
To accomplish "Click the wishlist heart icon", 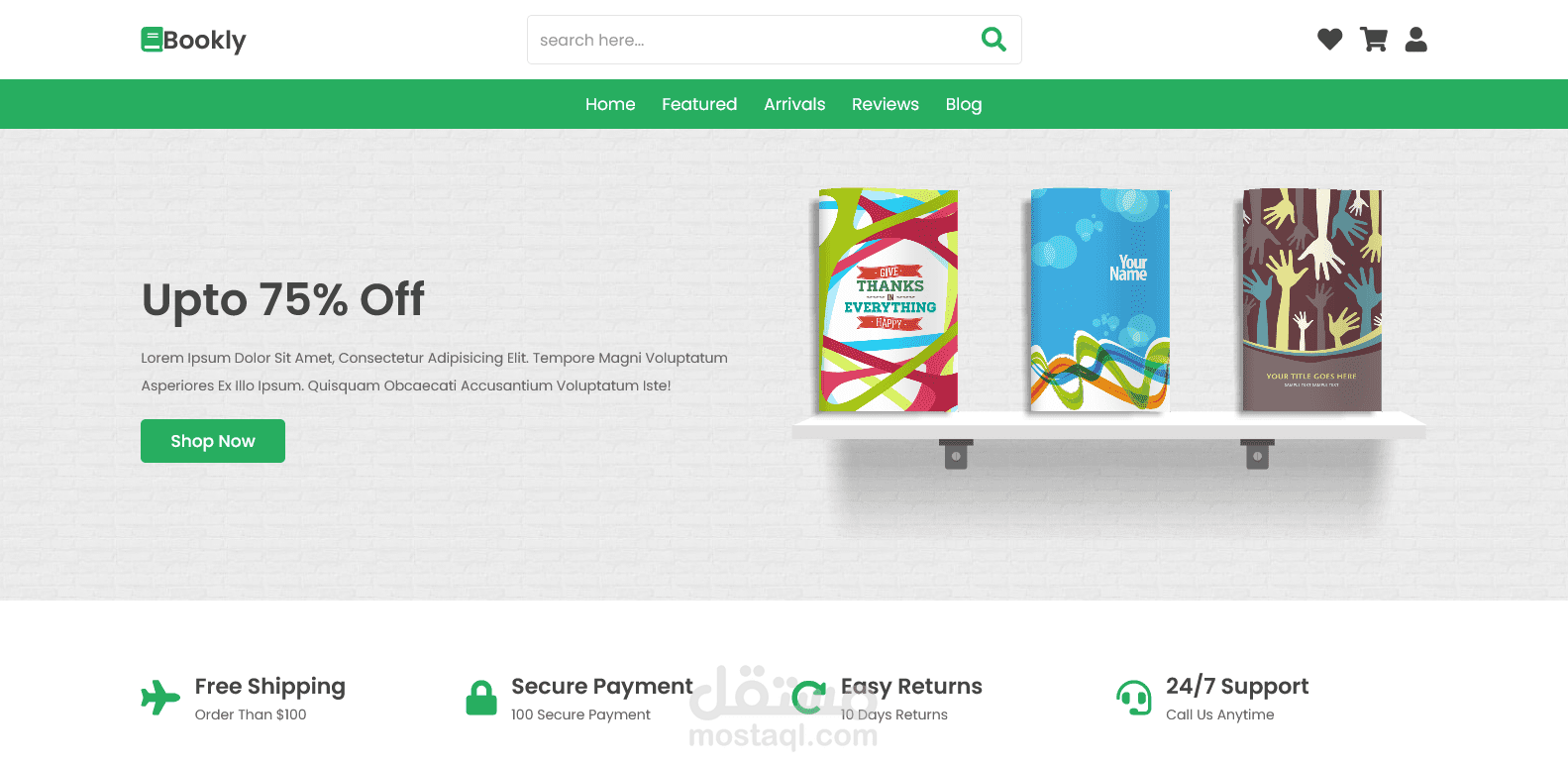I will click(x=1329, y=40).
